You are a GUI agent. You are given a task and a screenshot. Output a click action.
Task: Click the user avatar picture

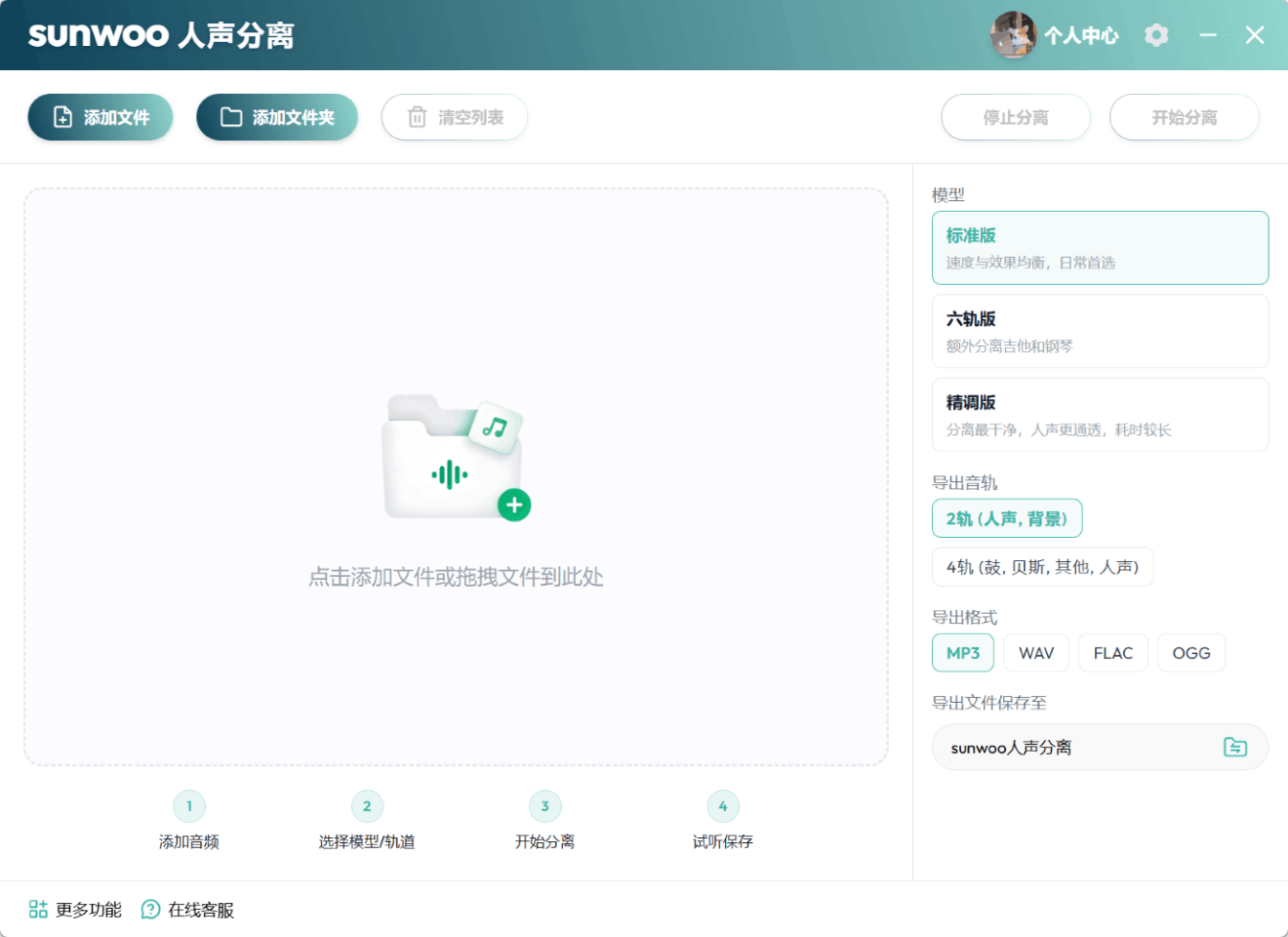click(1013, 35)
